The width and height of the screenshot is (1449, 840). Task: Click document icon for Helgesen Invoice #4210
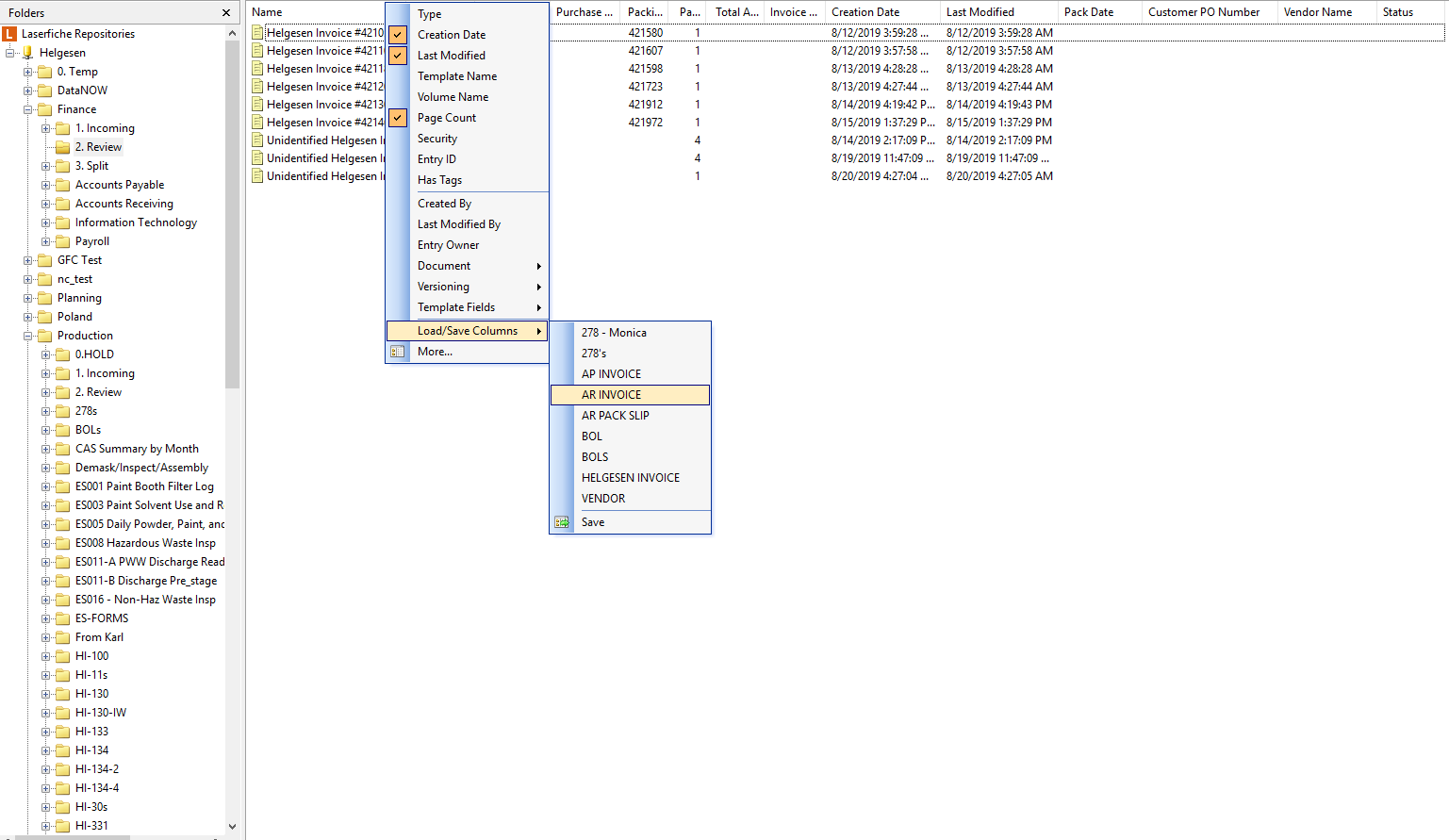click(x=257, y=33)
